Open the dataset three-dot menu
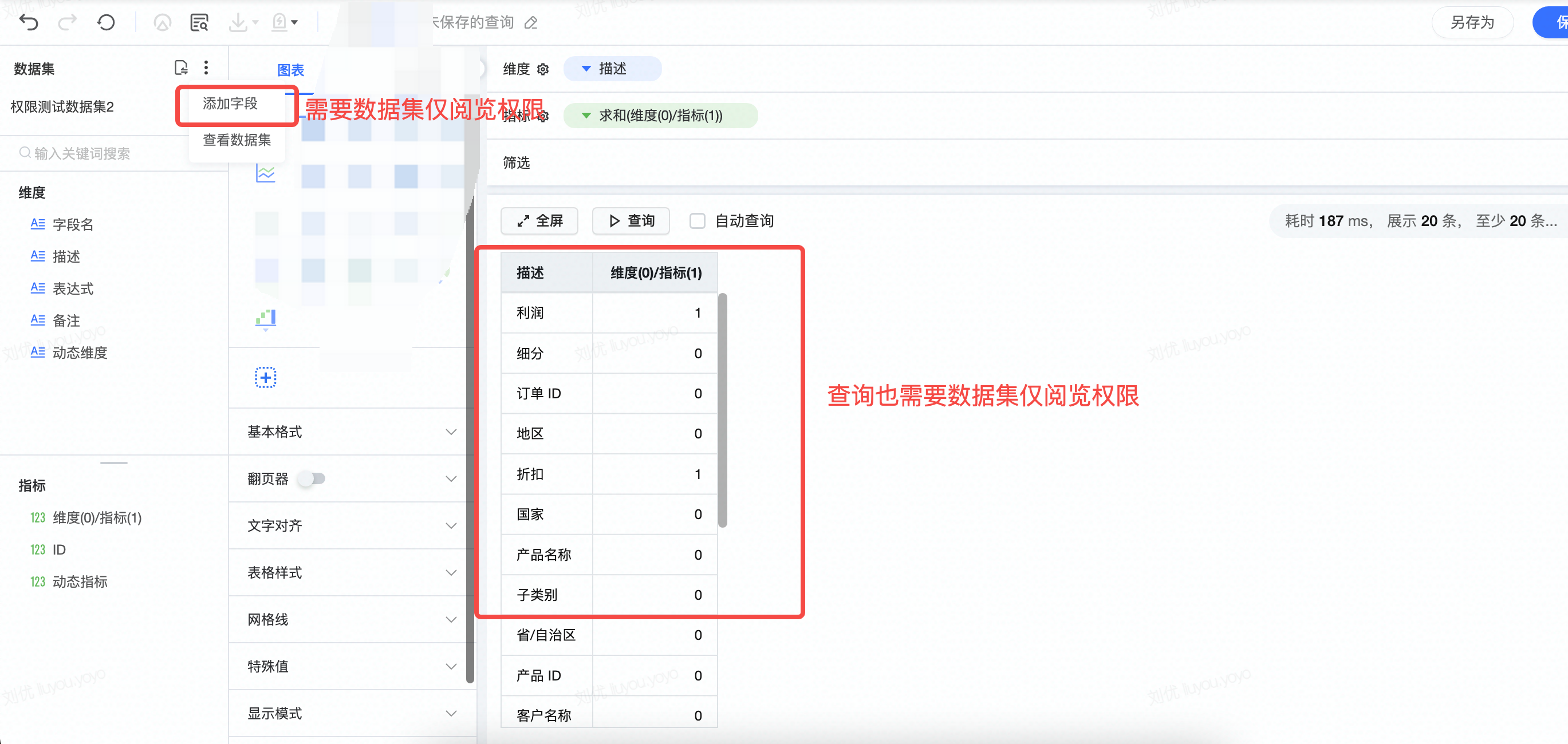 coord(206,68)
